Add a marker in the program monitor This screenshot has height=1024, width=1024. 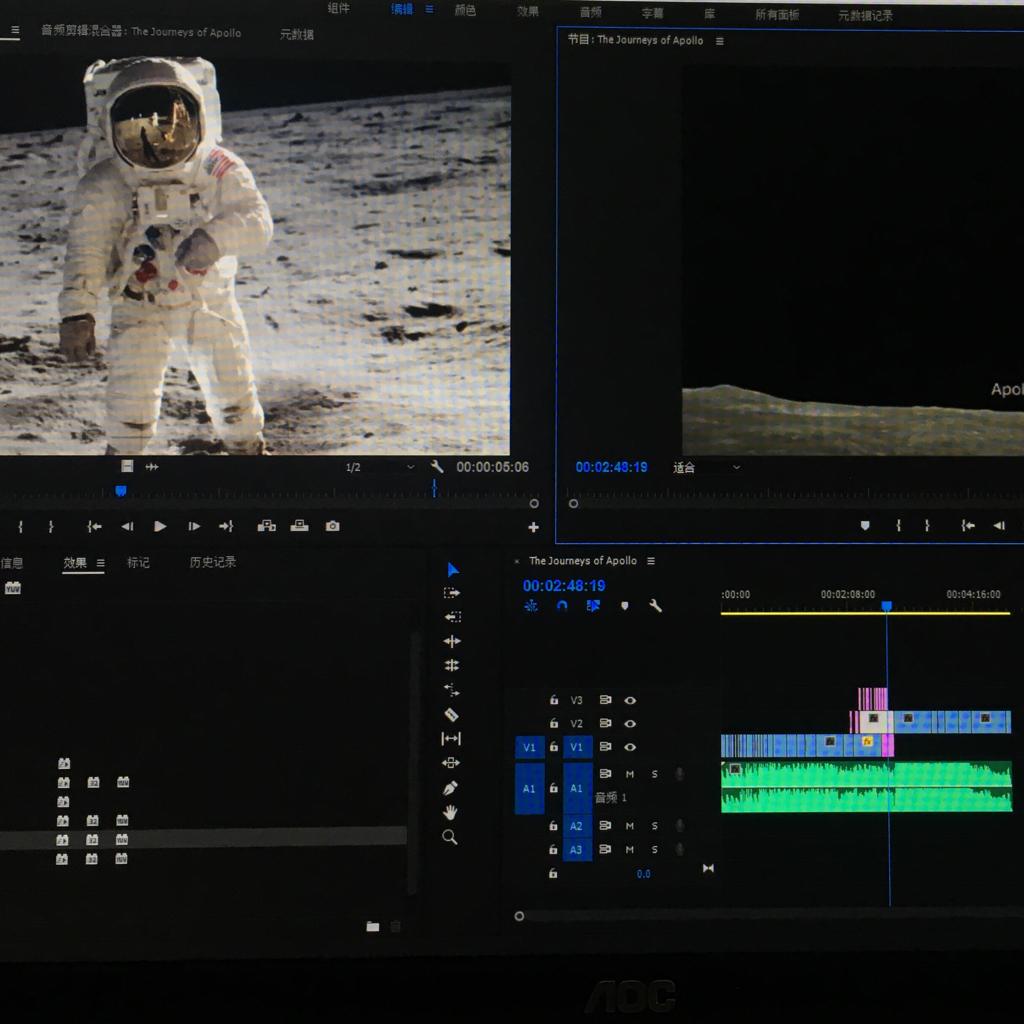[865, 526]
